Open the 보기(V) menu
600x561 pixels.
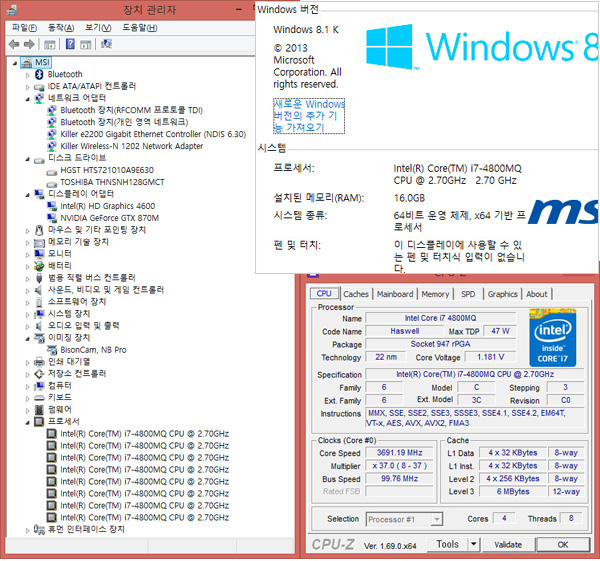click(x=98, y=28)
